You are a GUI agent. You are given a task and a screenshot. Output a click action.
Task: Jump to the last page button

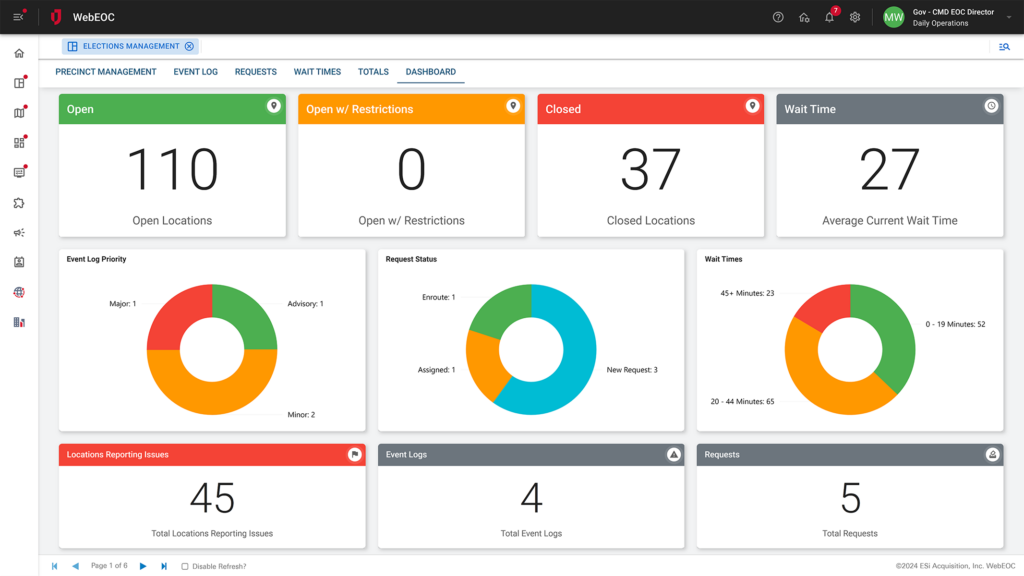pos(164,566)
